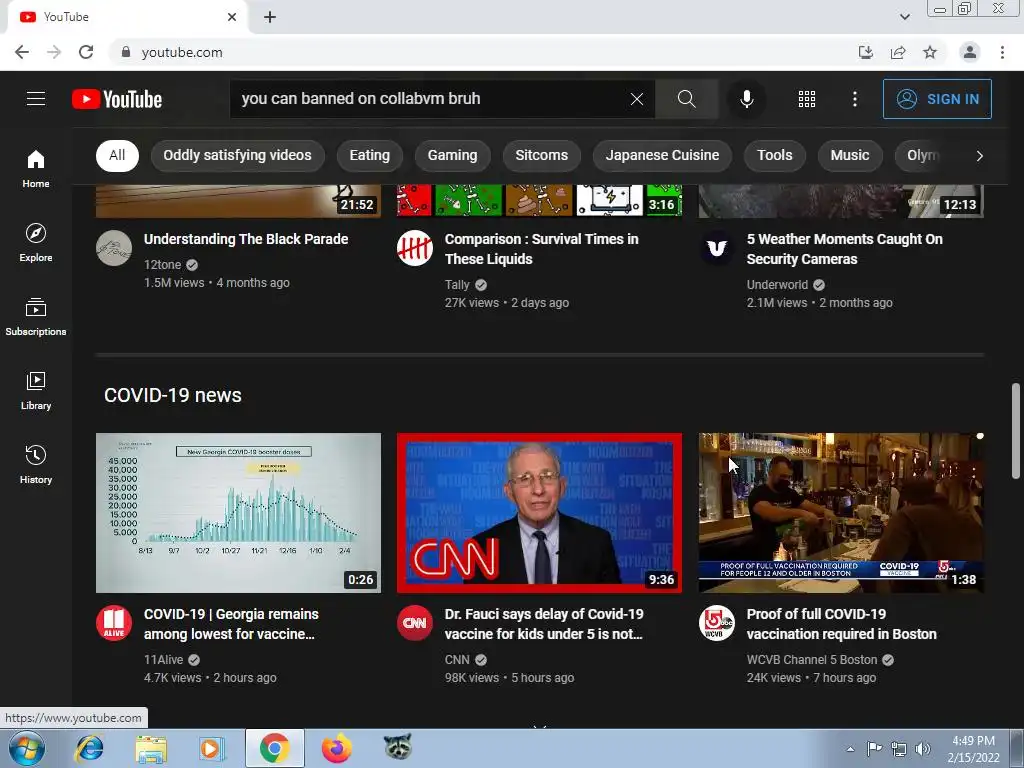Image resolution: width=1024 pixels, height=768 pixels.
Task: Open the 12tone channel avatar
Action: coord(114,248)
